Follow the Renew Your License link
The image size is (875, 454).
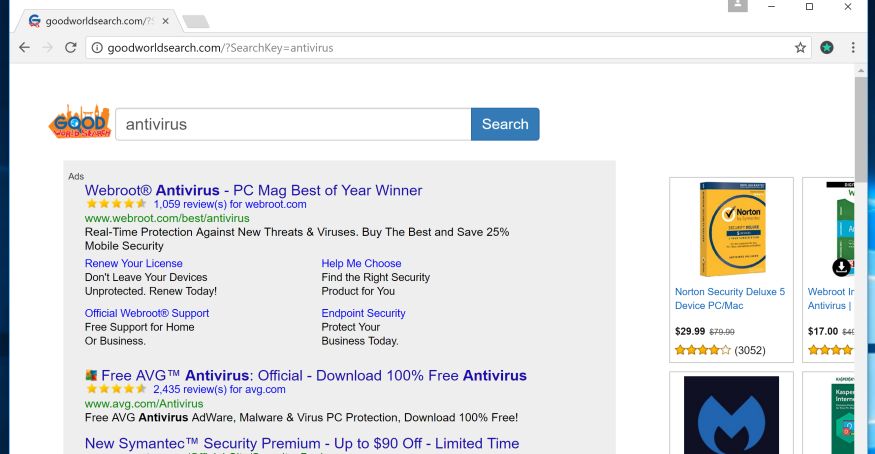(x=134, y=264)
